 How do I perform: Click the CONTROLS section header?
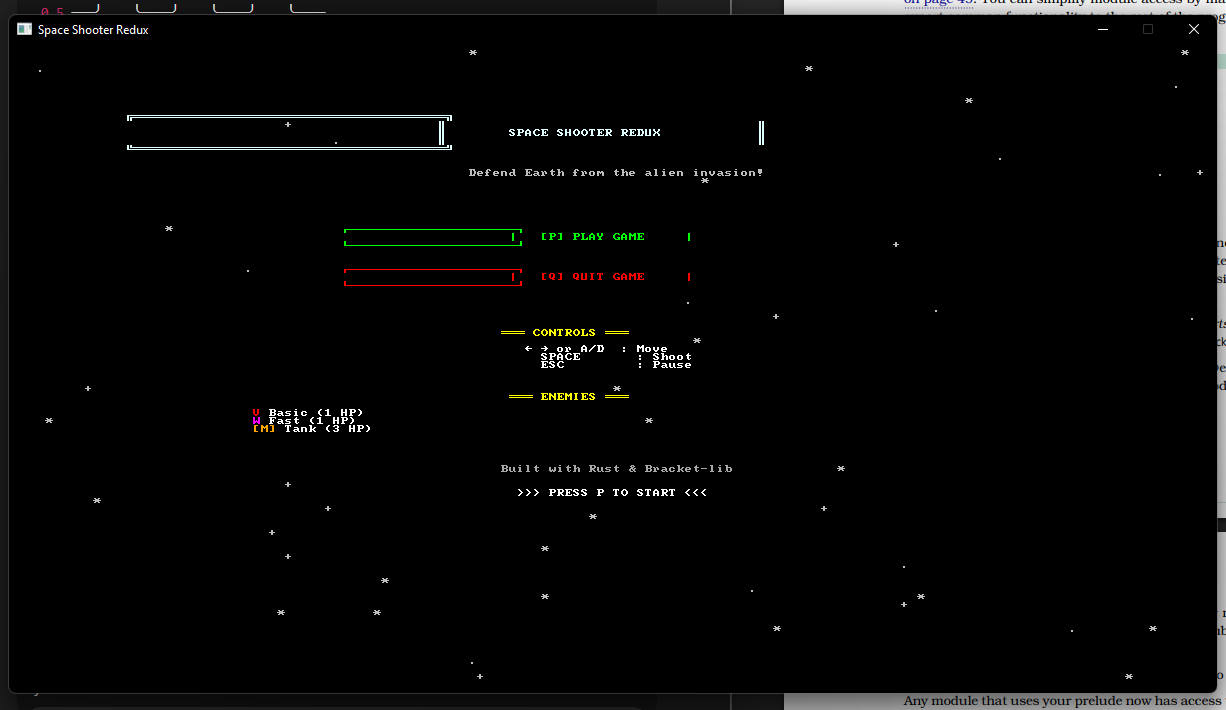click(x=564, y=332)
